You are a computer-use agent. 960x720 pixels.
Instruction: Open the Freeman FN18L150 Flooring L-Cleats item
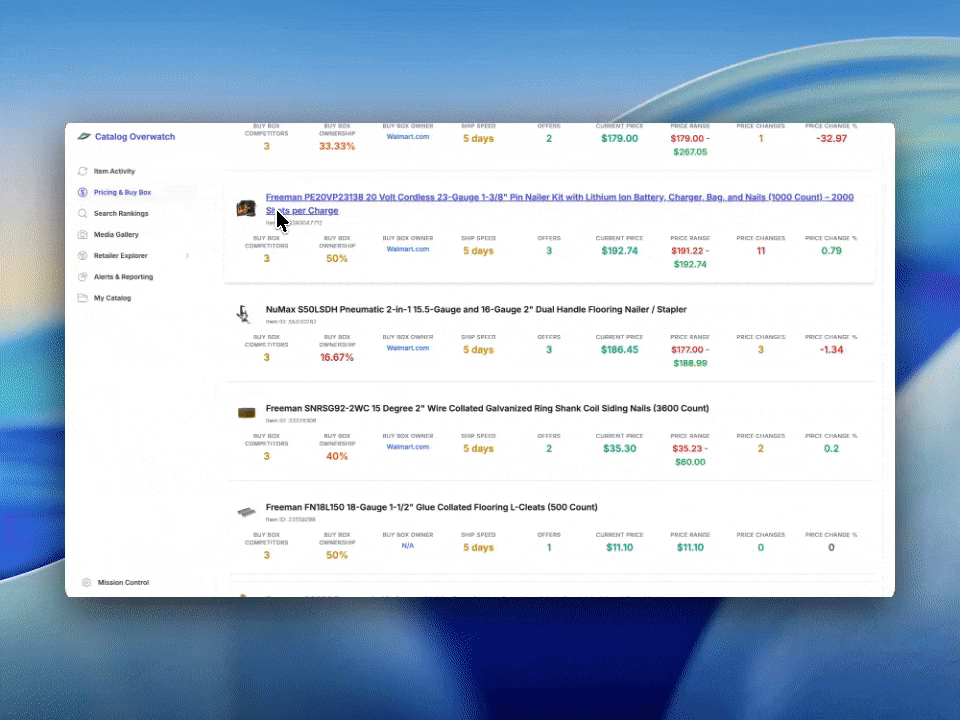coord(431,507)
